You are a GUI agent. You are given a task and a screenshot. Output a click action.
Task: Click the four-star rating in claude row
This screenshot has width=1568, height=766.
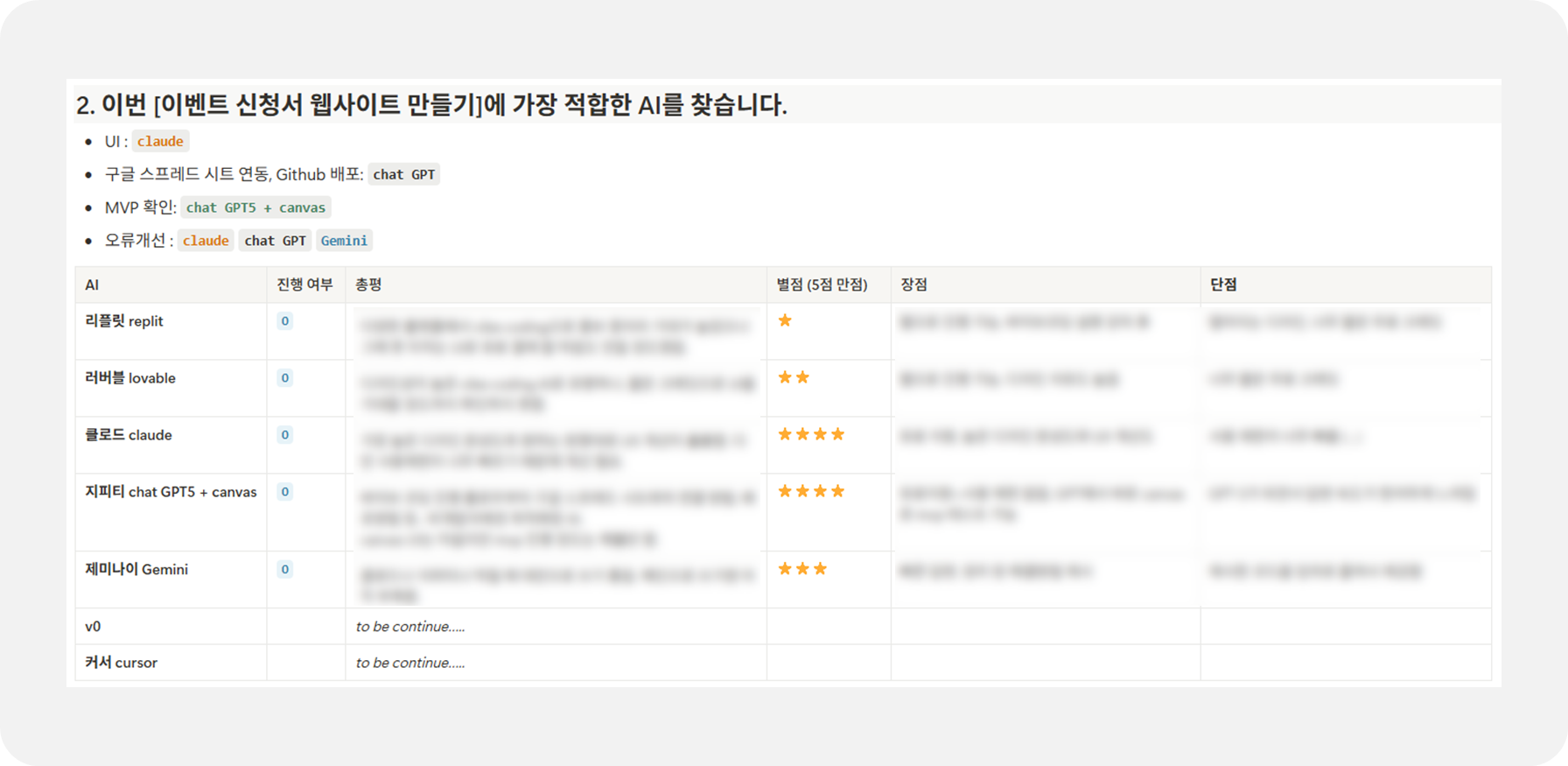pos(811,434)
